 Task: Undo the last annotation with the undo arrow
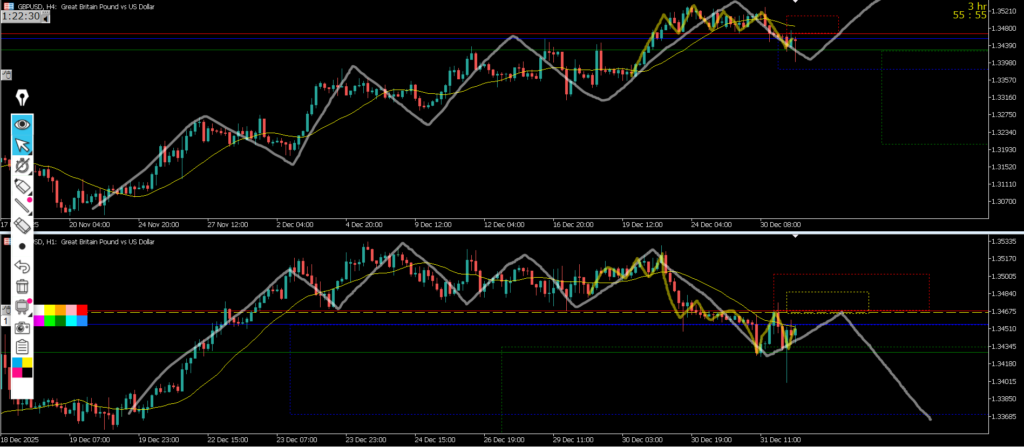22,266
